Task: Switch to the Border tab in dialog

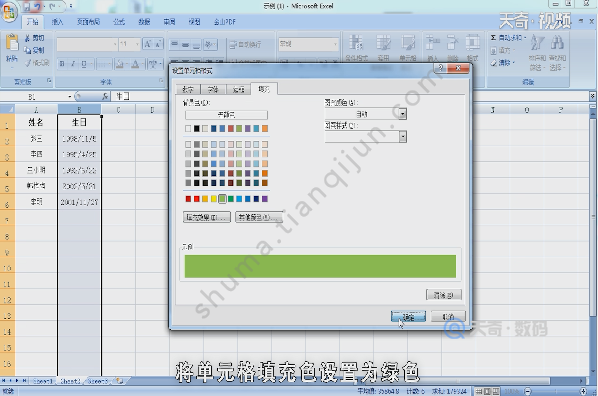Action: 238,90
